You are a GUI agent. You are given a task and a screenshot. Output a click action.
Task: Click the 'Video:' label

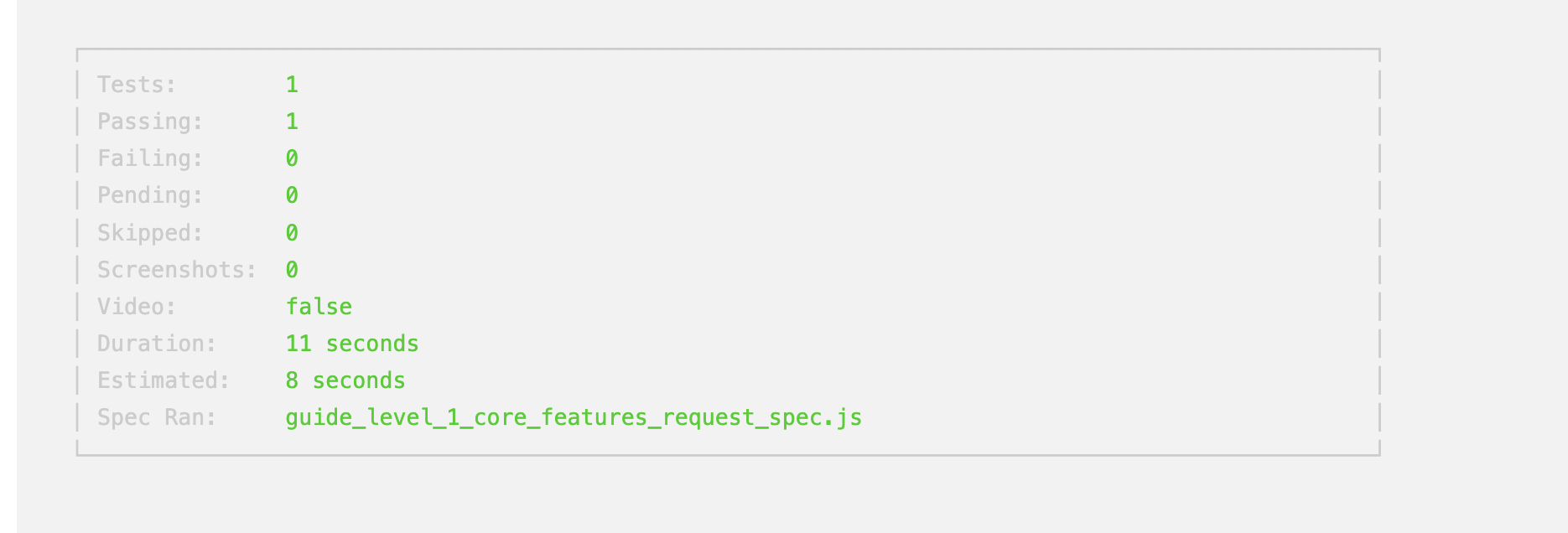137,307
